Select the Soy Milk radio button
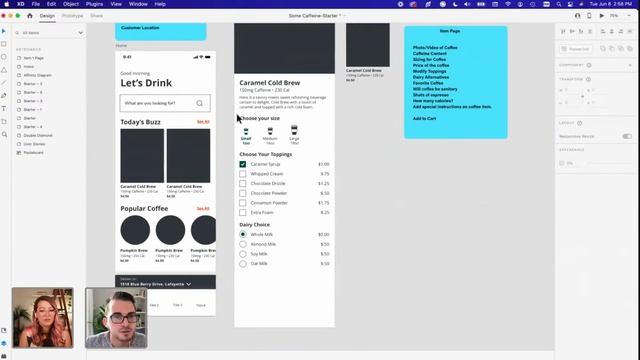This screenshot has width=640, height=360. [243, 254]
